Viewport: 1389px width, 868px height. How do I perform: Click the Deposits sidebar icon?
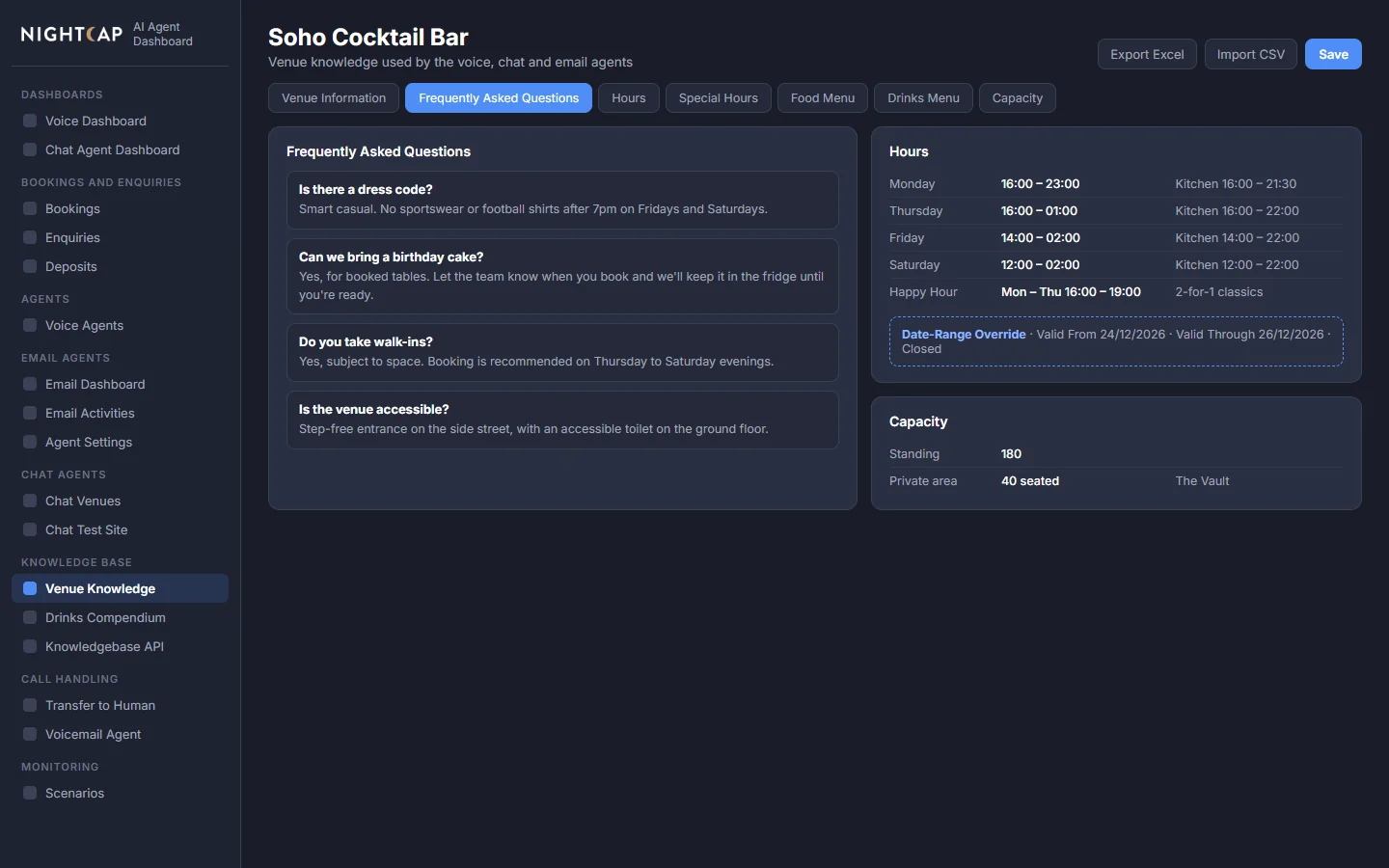click(x=30, y=266)
